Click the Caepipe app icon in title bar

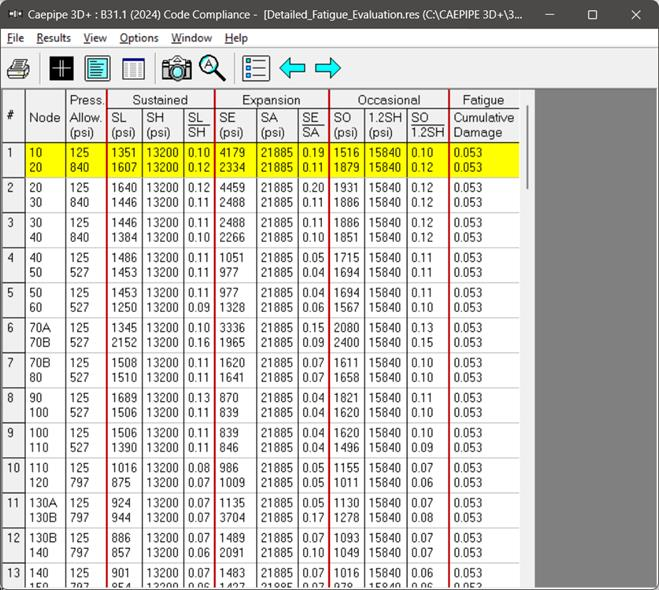click(15, 15)
